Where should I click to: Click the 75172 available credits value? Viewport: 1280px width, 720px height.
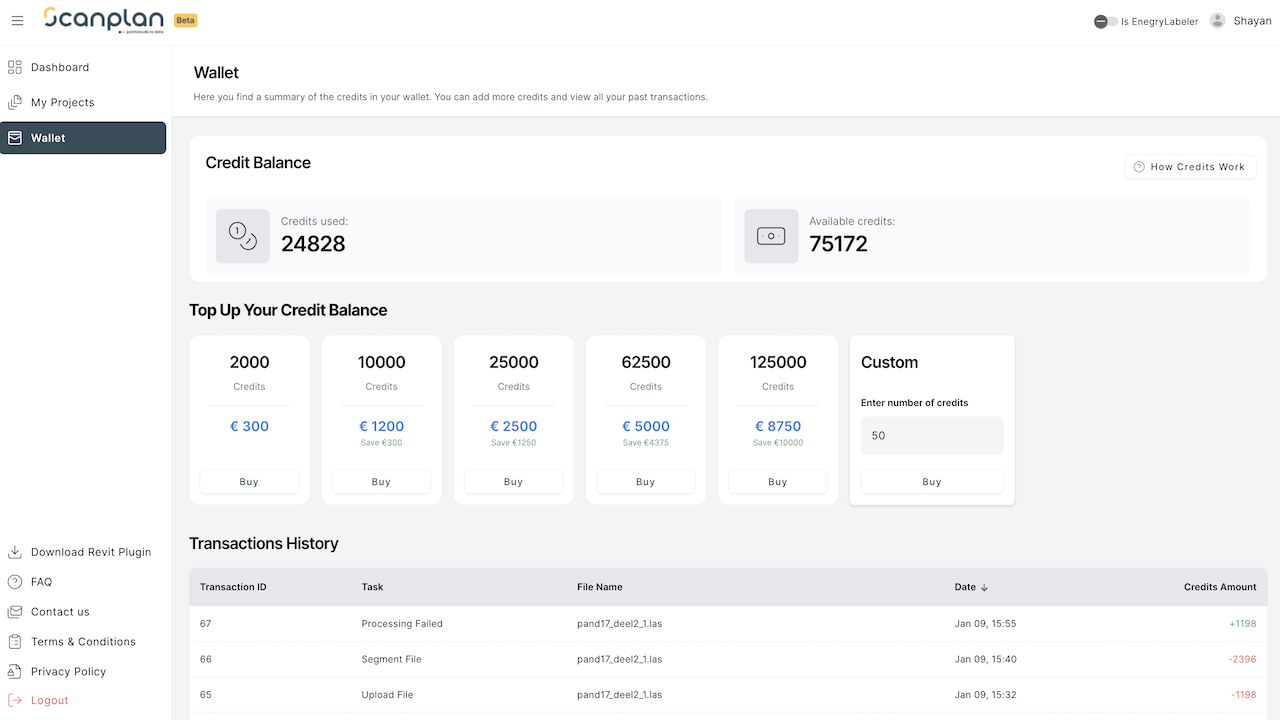click(x=838, y=244)
